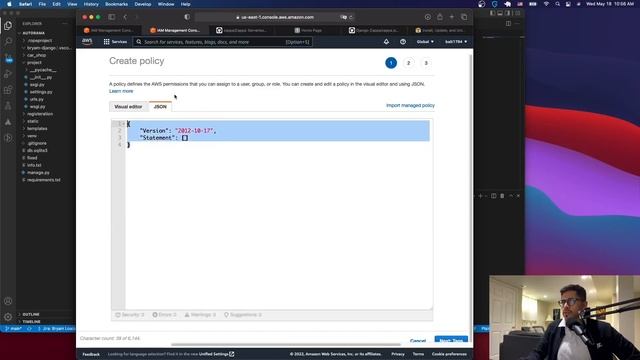Open macOS Control Center icon
The width and height of the screenshot is (640, 360).
pos(568,4)
